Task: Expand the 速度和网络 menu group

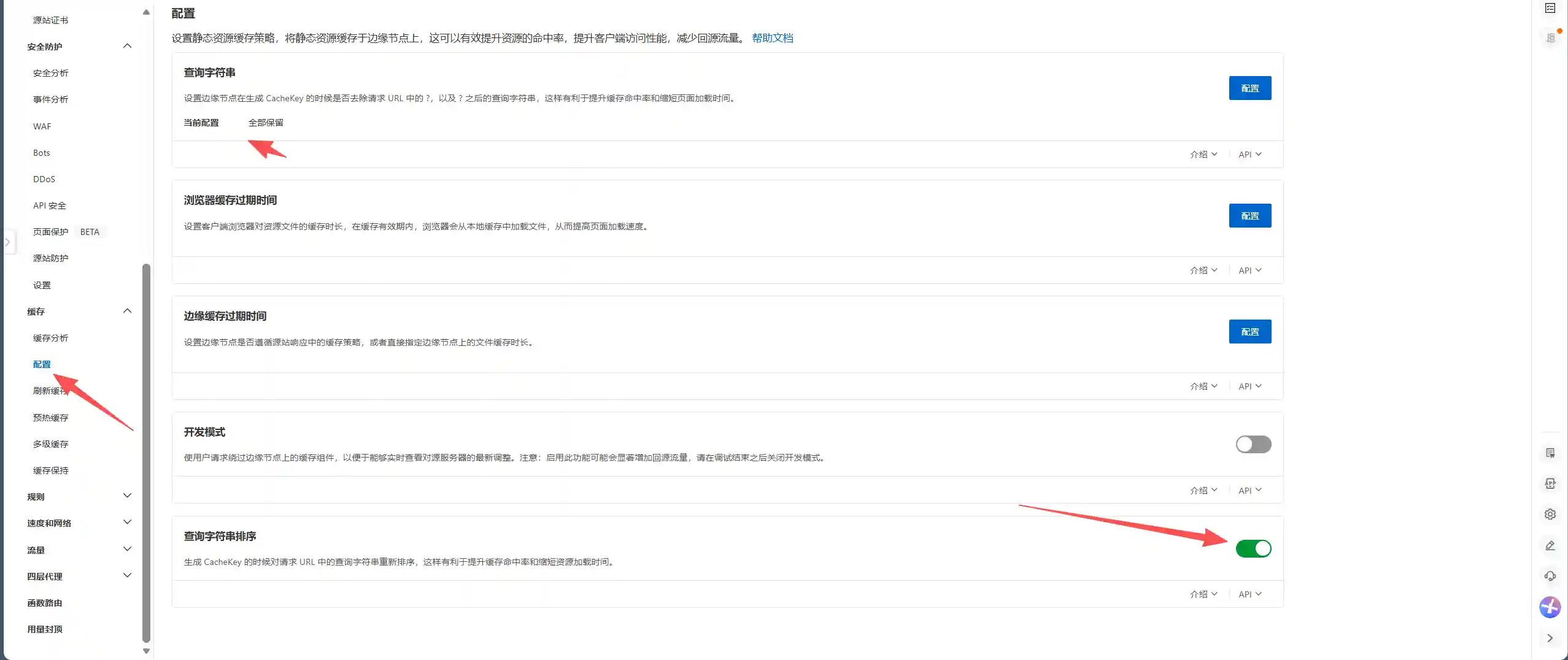Action: click(x=127, y=522)
